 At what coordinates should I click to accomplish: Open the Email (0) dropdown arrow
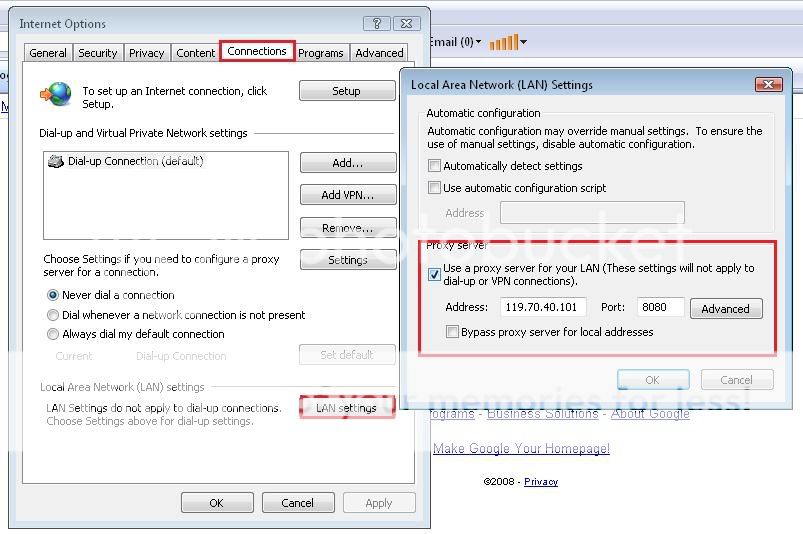(479, 42)
